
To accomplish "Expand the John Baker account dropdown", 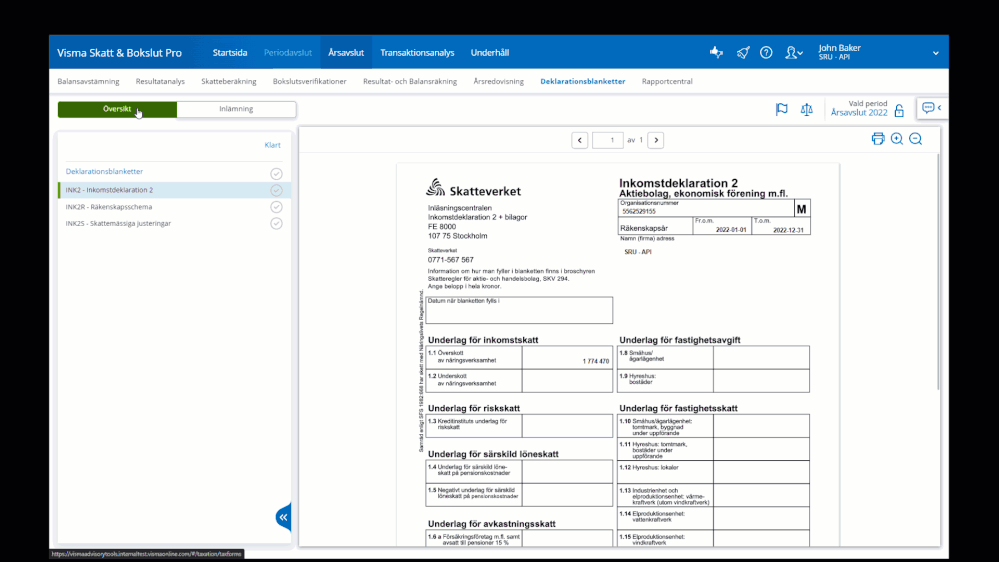I will click(935, 53).
